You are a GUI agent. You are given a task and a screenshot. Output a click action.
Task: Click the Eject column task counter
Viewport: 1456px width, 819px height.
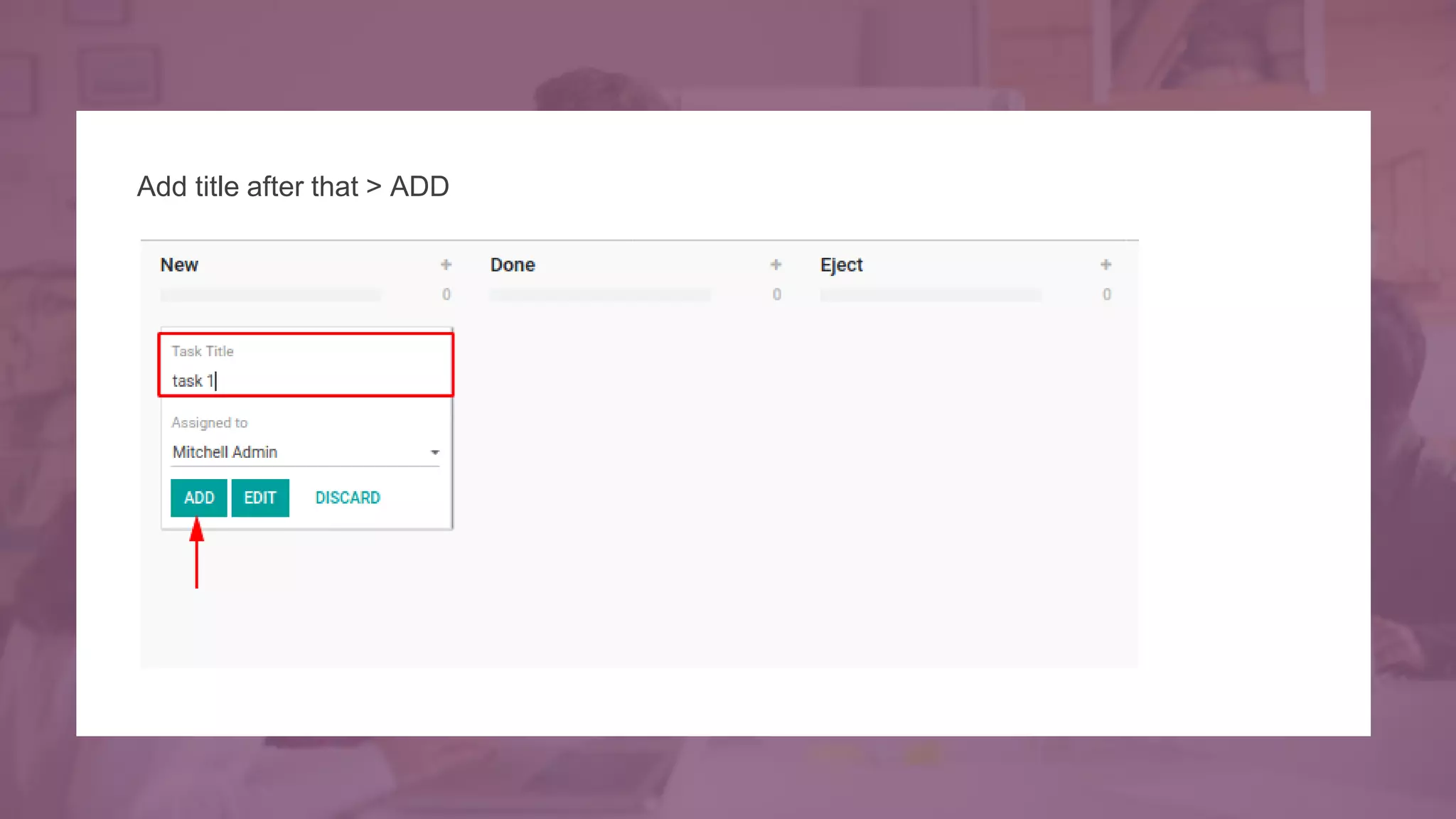(1106, 294)
